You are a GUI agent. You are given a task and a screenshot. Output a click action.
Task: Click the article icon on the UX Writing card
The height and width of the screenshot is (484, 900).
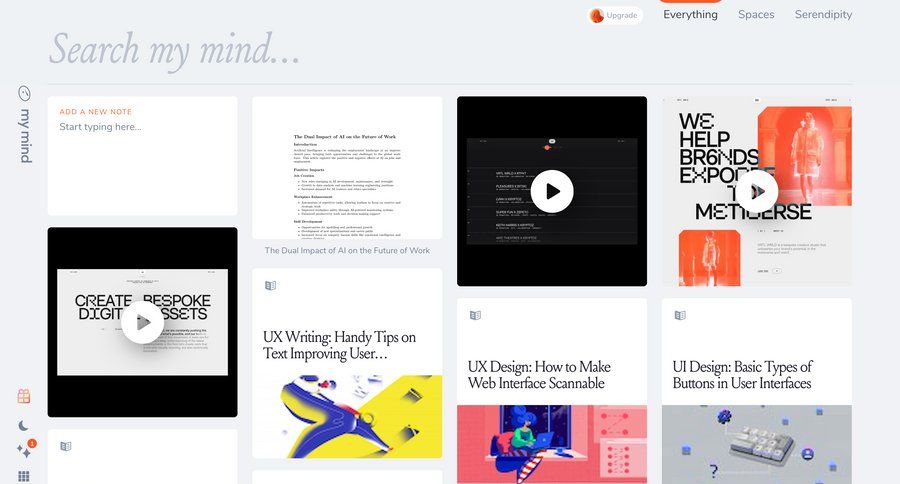click(x=270, y=285)
